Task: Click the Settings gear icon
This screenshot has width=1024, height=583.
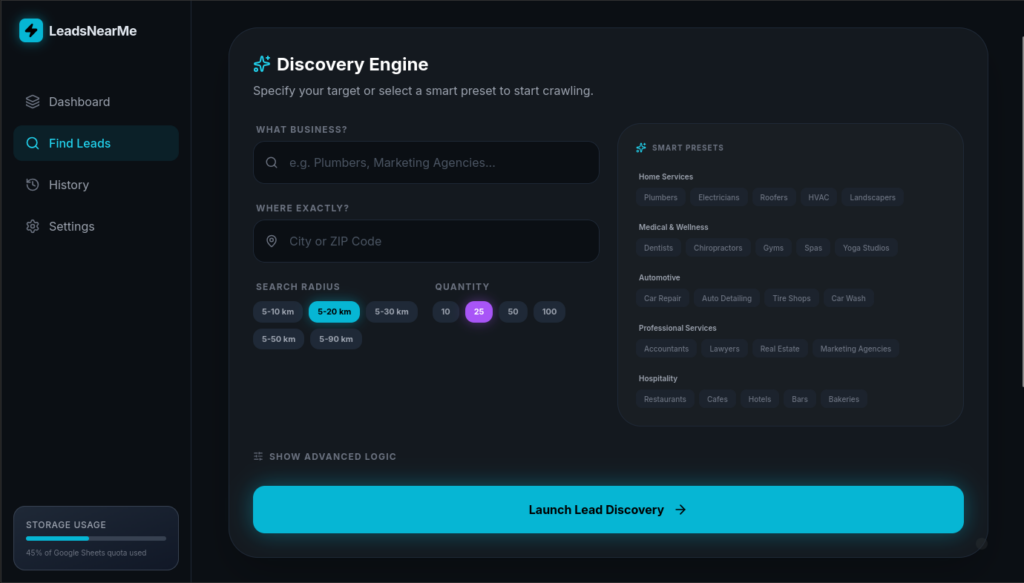Action: 33,227
